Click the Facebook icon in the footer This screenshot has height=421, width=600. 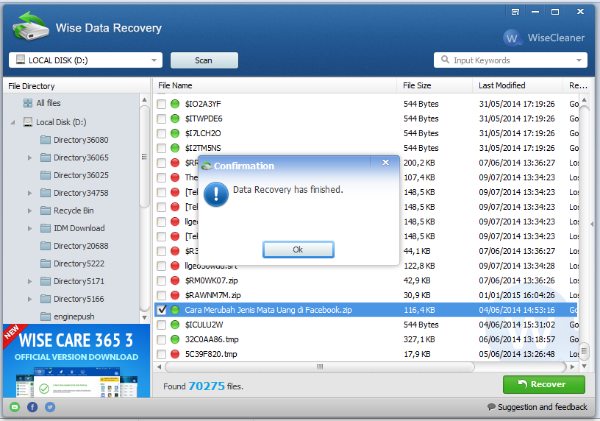[x=32, y=407]
